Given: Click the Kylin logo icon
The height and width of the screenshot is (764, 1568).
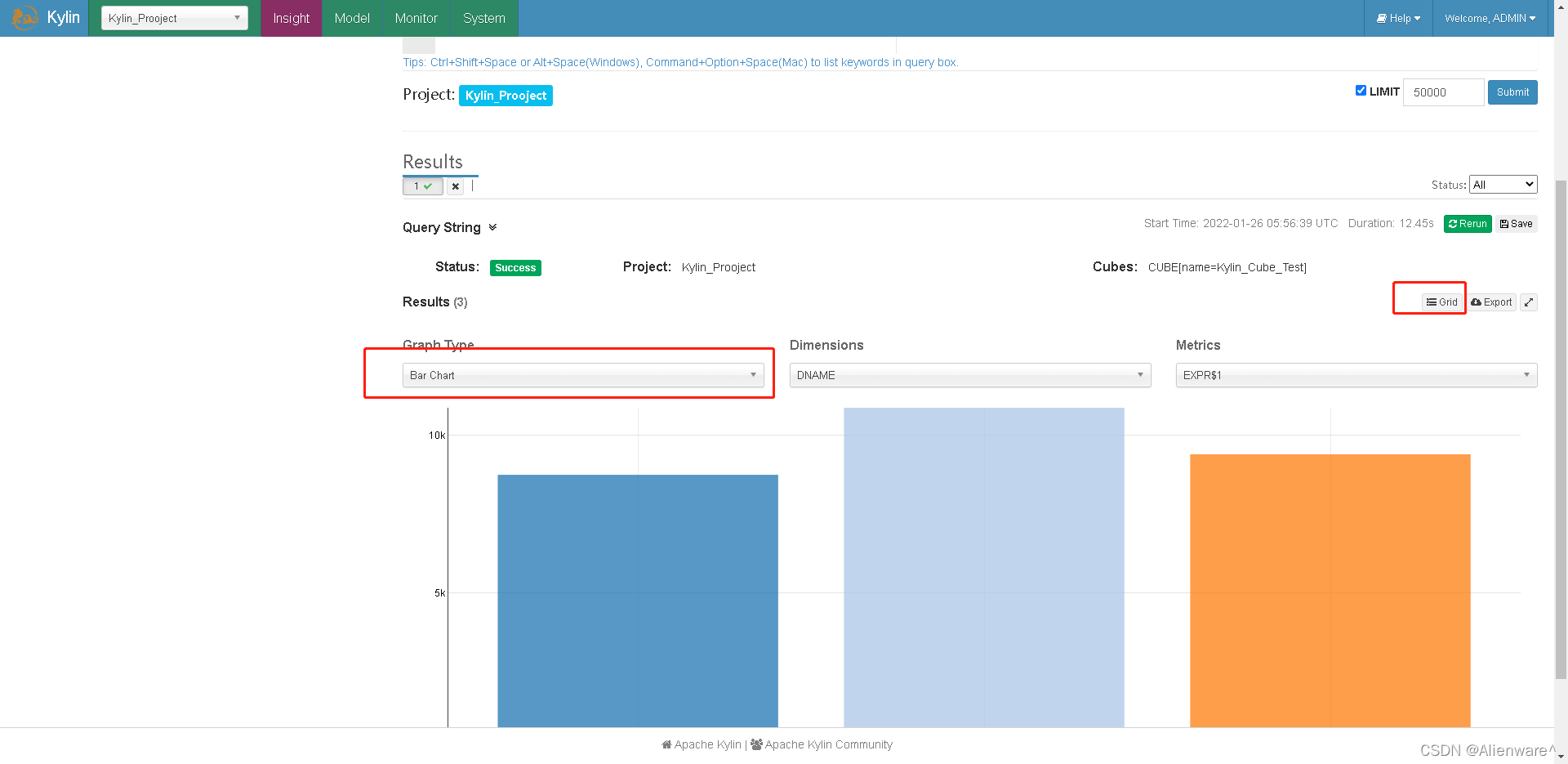Looking at the screenshot, I should tap(24, 17).
